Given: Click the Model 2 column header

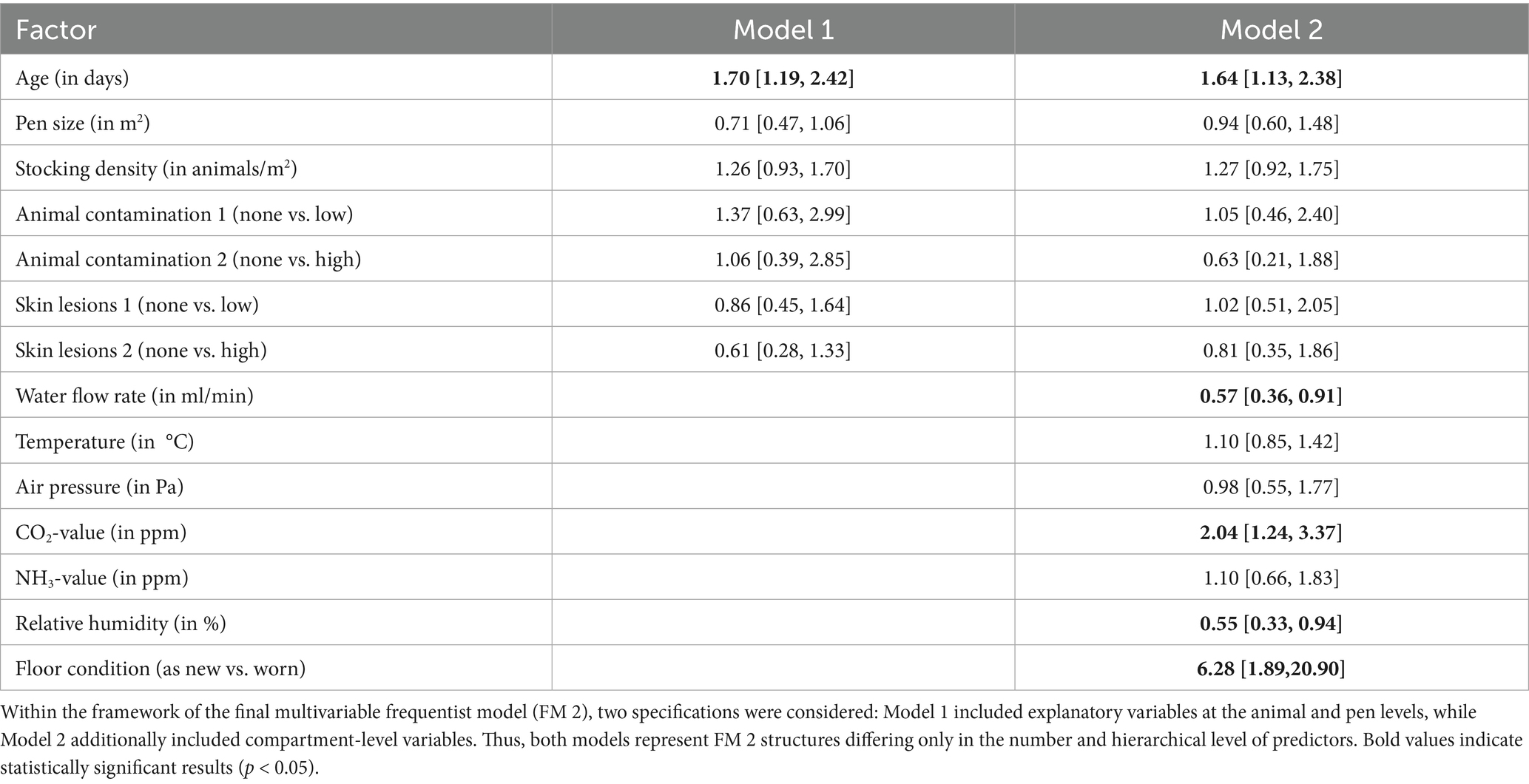Looking at the screenshot, I should tap(1271, 30).
